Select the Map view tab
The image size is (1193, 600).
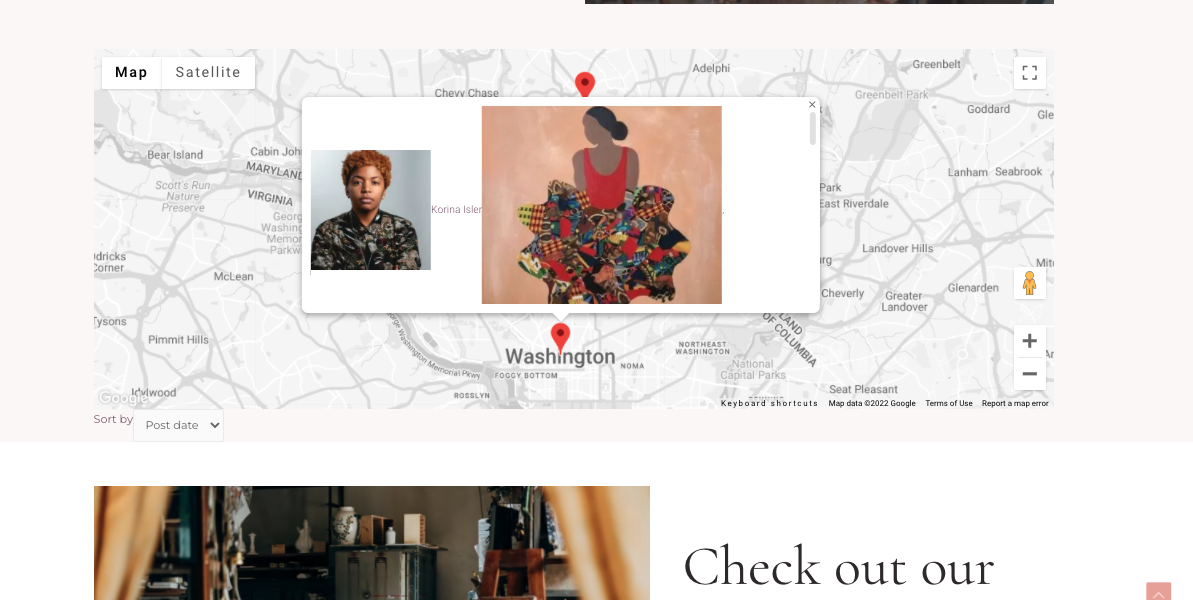coord(132,73)
